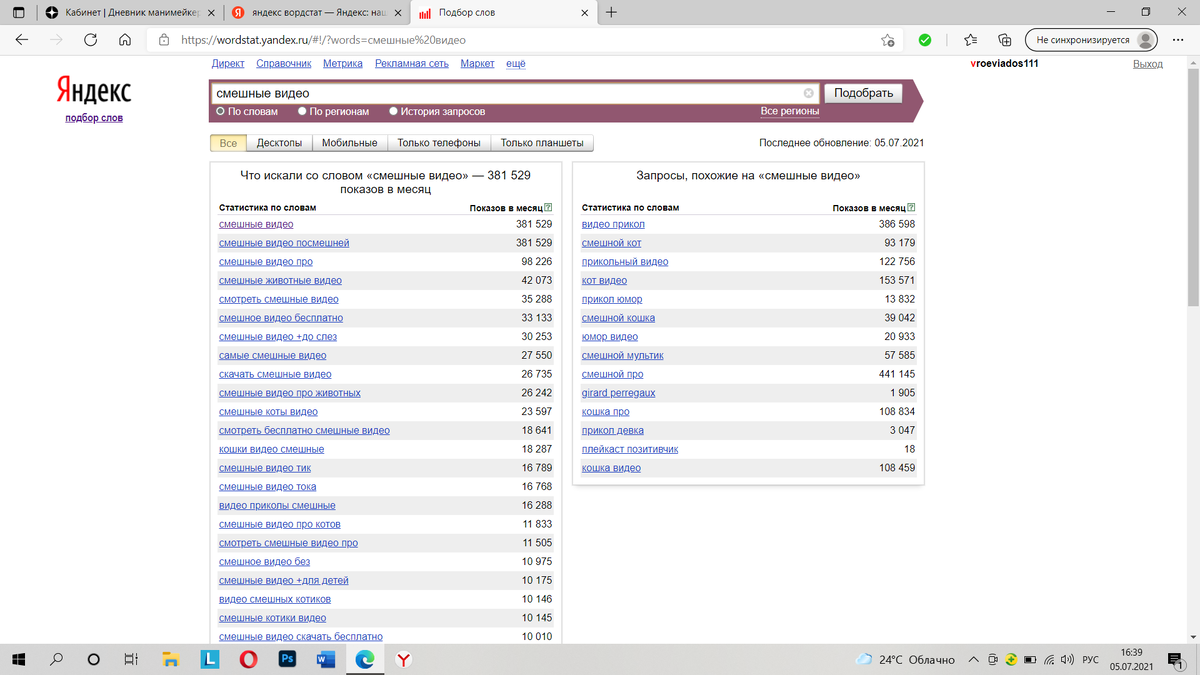Image resolution: width=1200 pixels, height=675 pixels.
Task: Open girard perregaux similar query link
Action: [619, 393]
